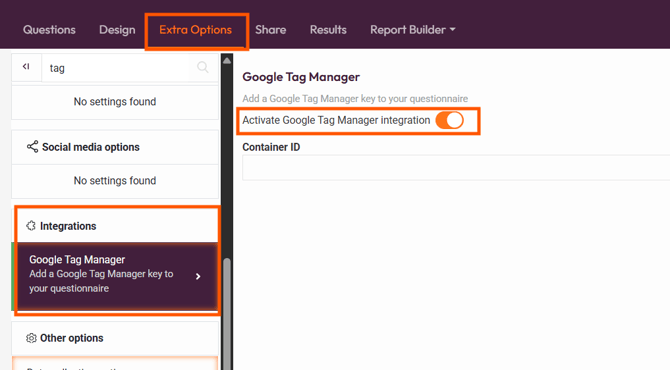Toggle Activate Google Tag Manager integration switch
Image resolution: width=670 pixels, height=370 pixels.
[x=450, y=120]
